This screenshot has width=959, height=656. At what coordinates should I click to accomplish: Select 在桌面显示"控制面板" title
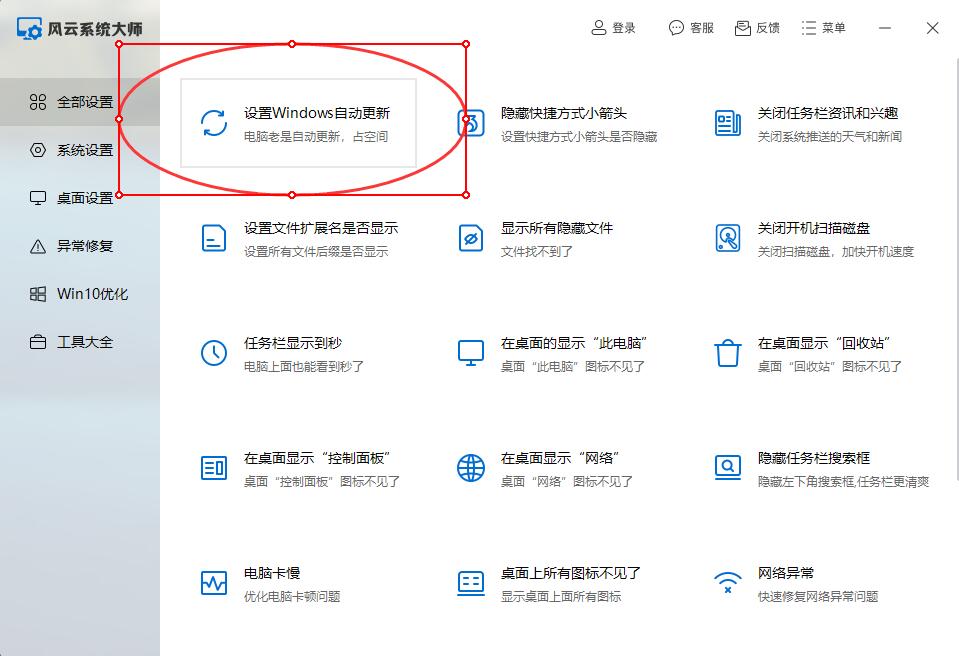pyautogui.click(x=317, y=458)
